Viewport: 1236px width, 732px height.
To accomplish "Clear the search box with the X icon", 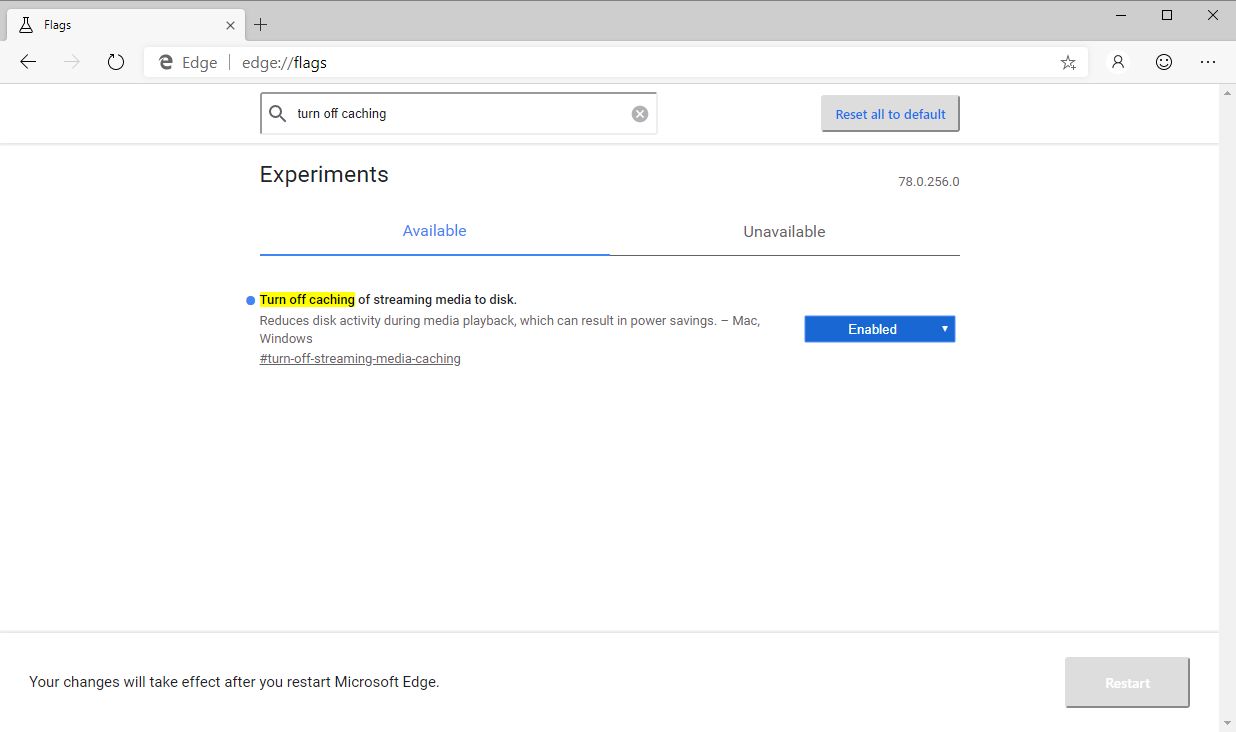I will click(640, 114).
